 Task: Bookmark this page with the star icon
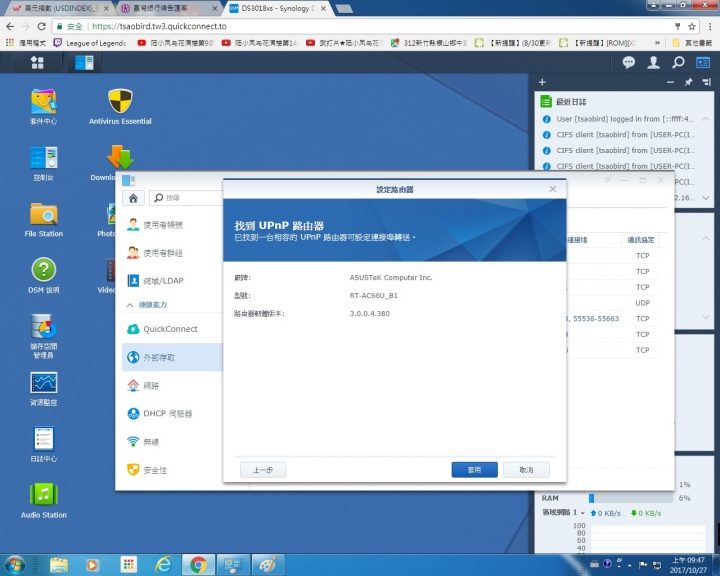(x=692, y=26)
